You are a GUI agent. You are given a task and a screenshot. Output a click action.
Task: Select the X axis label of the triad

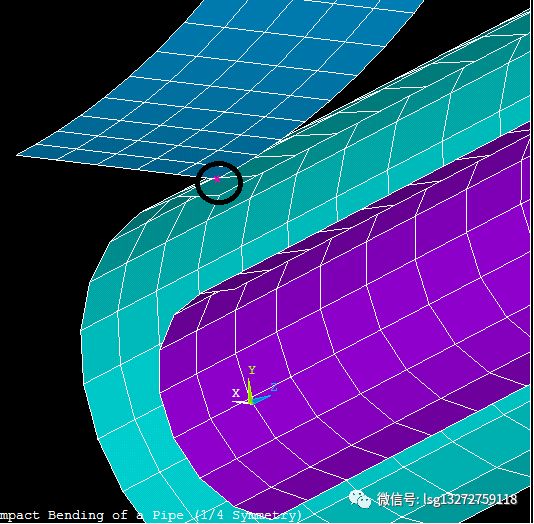pos(236,393)
